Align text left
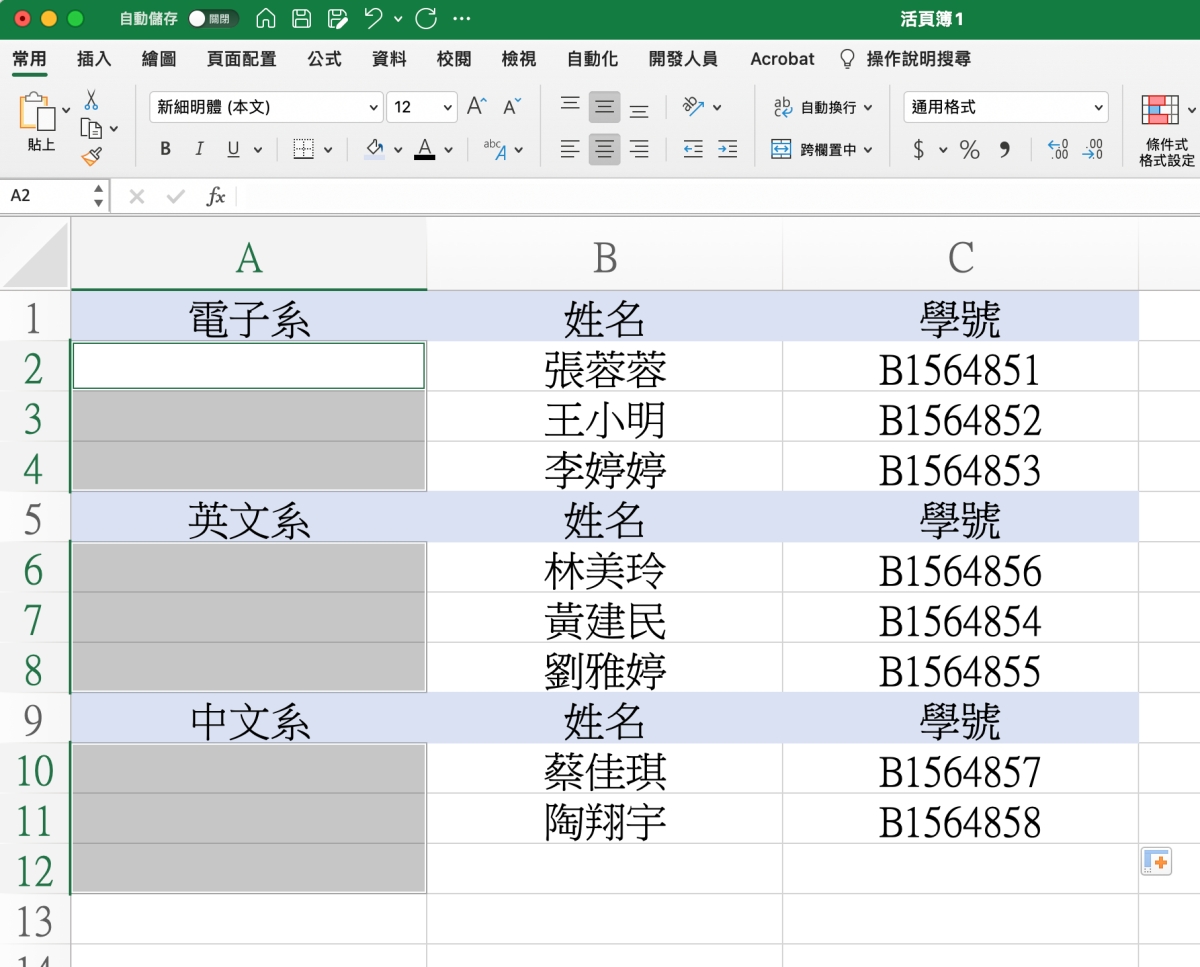Screen dimensions: 1200x967 tap(570, 149)
